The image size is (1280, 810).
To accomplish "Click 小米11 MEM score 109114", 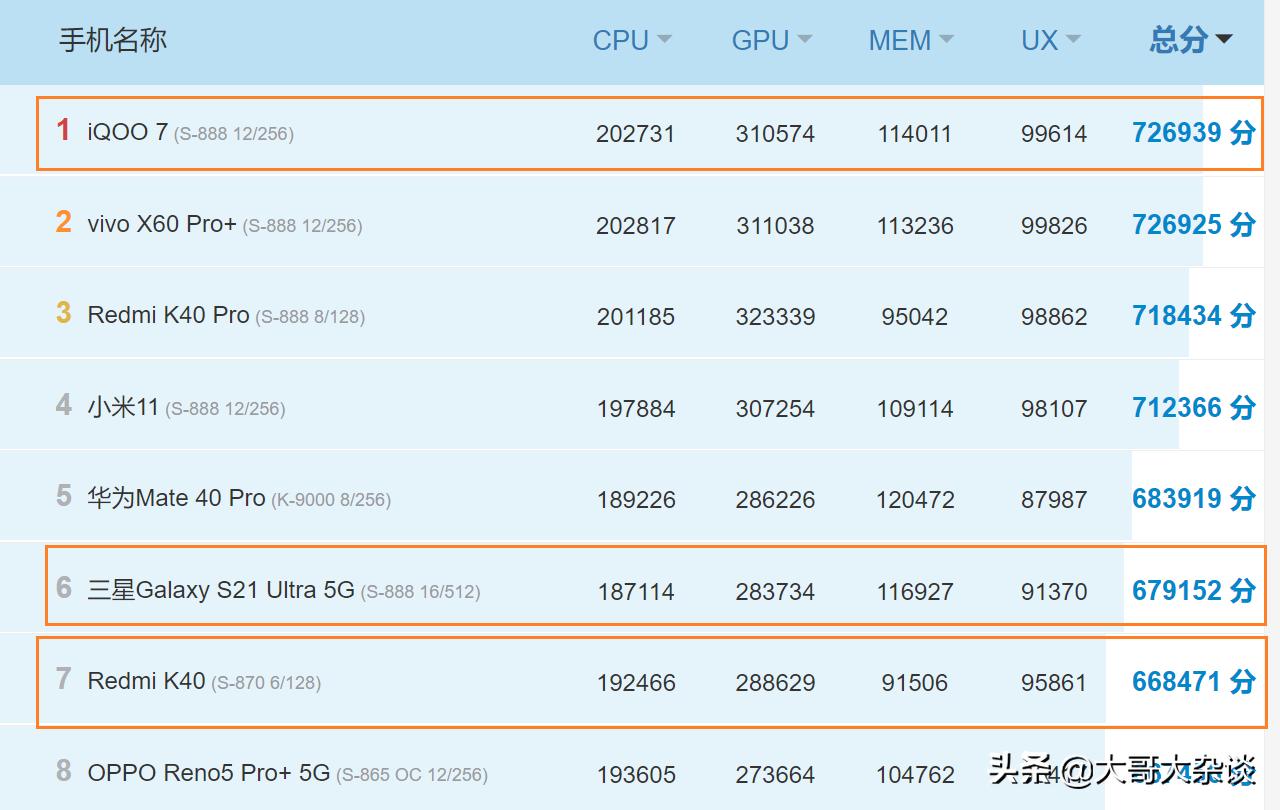I will click(x=915, y=408).
